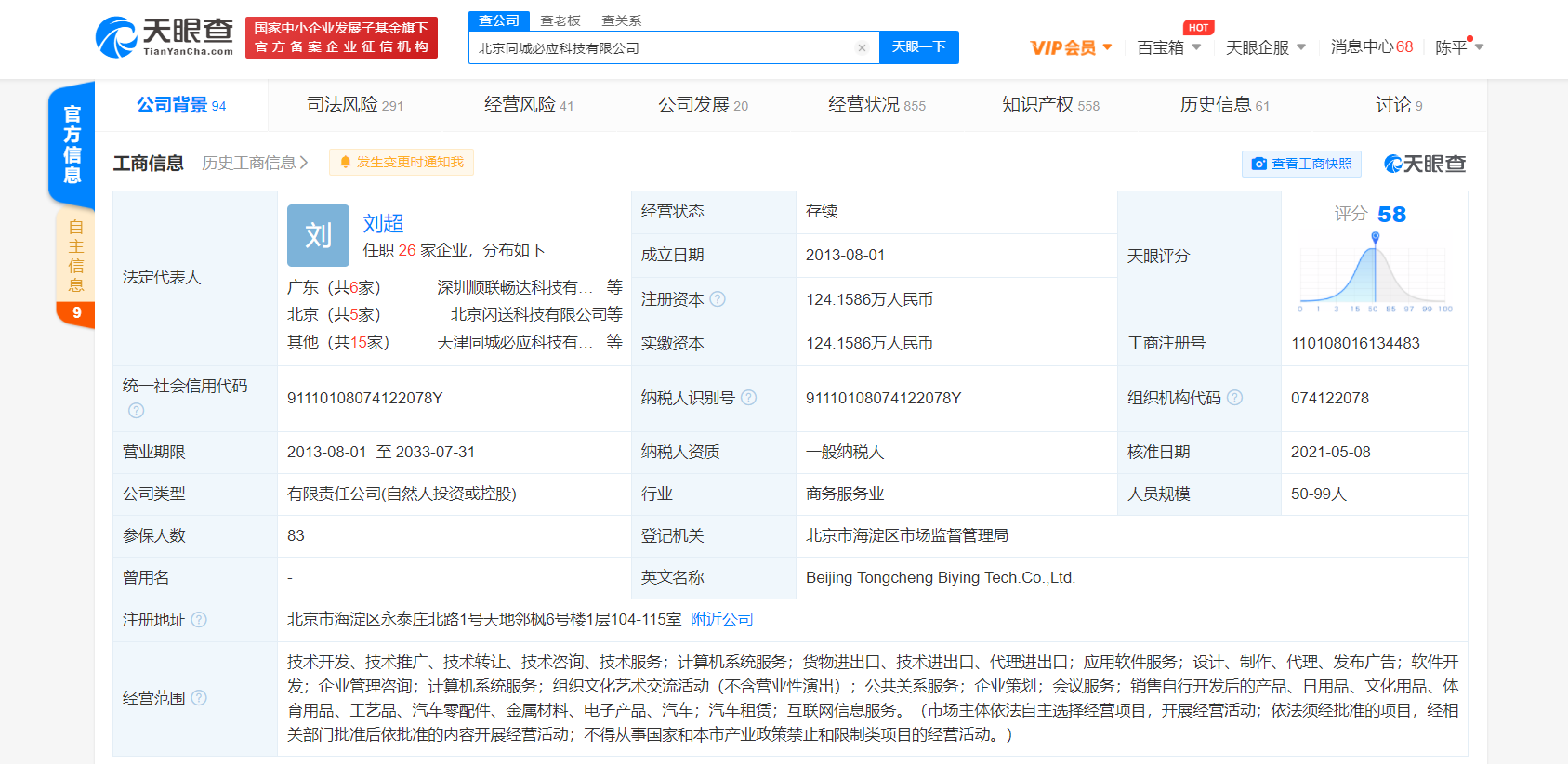
Task: Click the help icon next to 注册地址
Action: pos(199,620)
